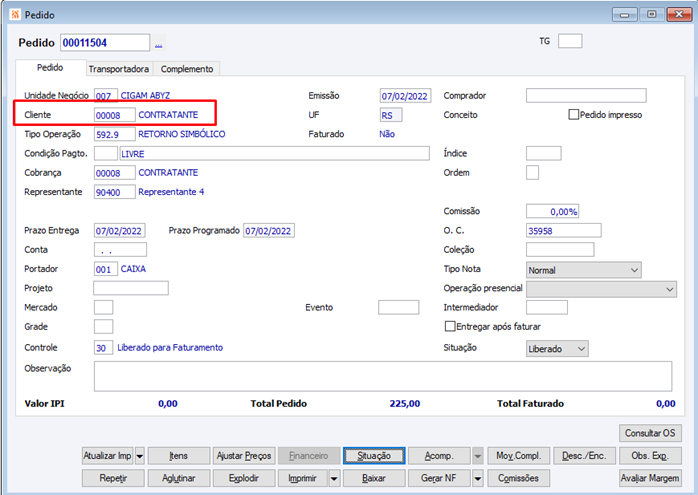Click the Consultar OS button
698x495 pixels.
tap(650, 433)
